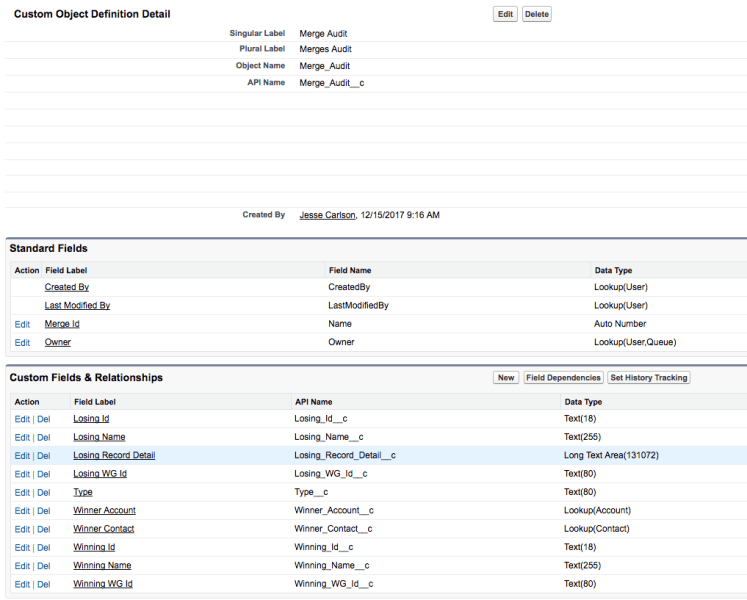Delete the Winning Id field

coord(44,547)
